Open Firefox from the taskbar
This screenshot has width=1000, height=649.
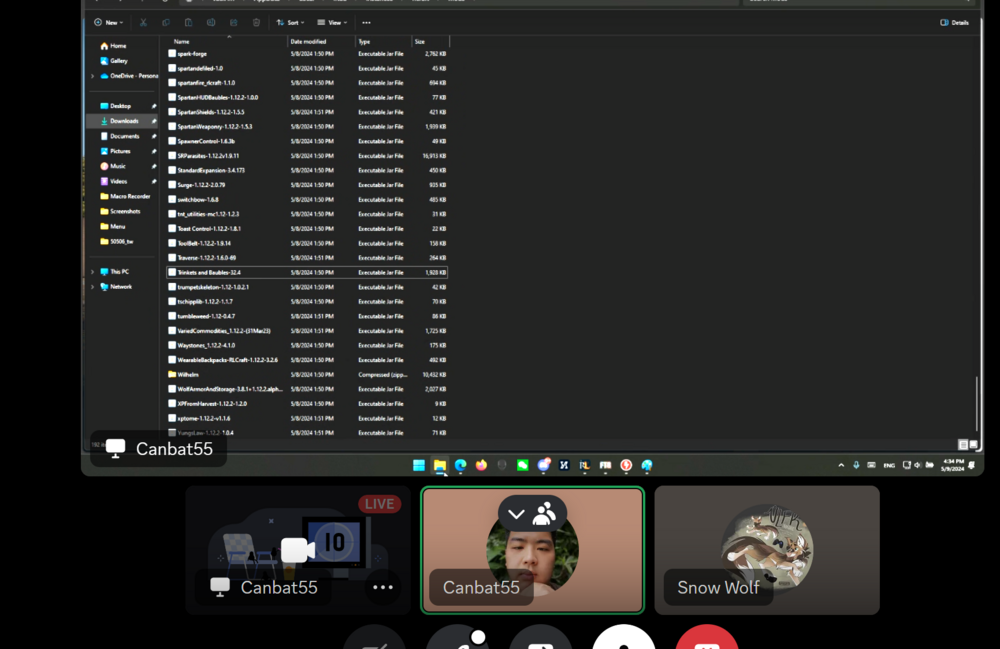pos(481,465)
